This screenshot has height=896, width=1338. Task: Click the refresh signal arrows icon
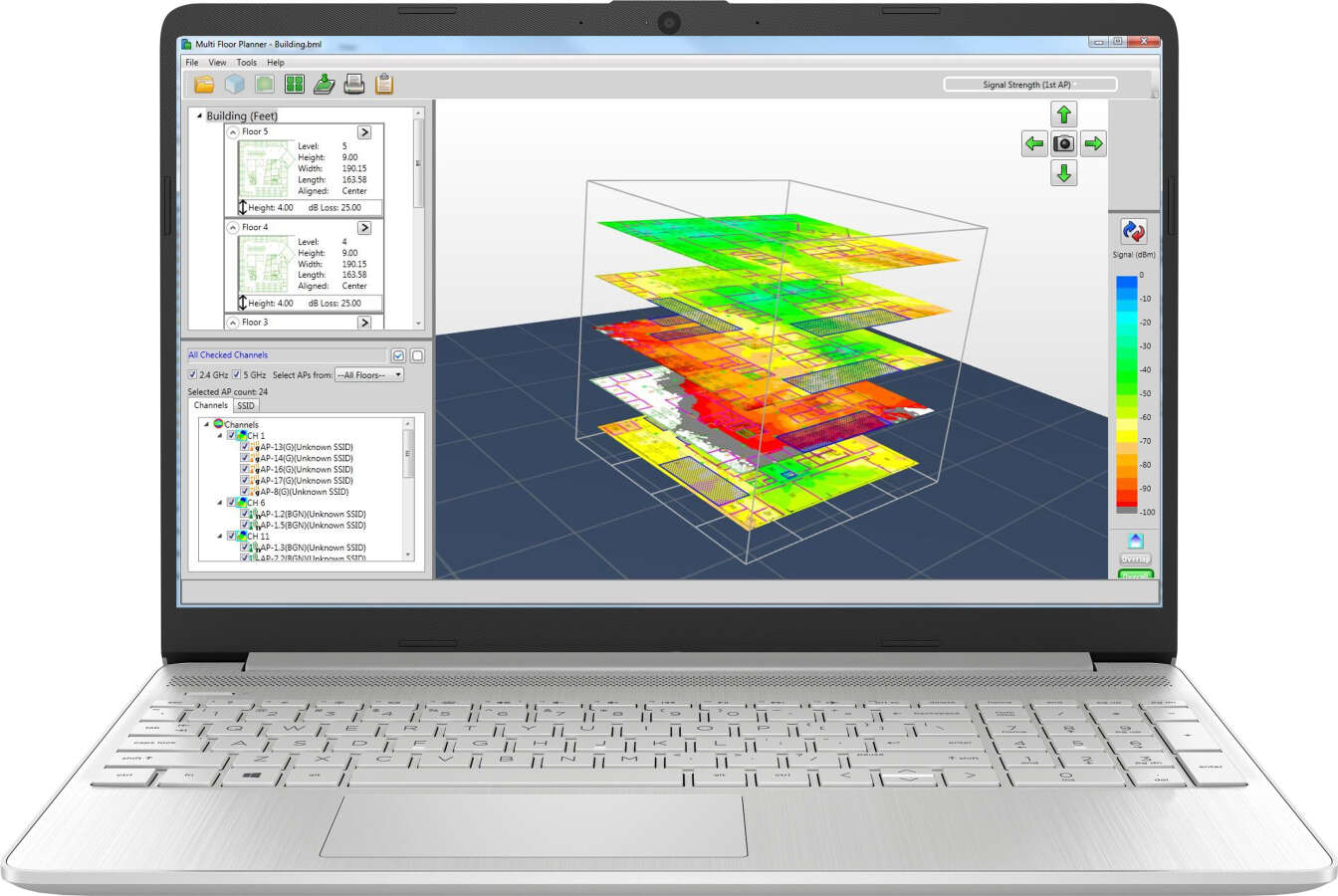[1133, 231]
